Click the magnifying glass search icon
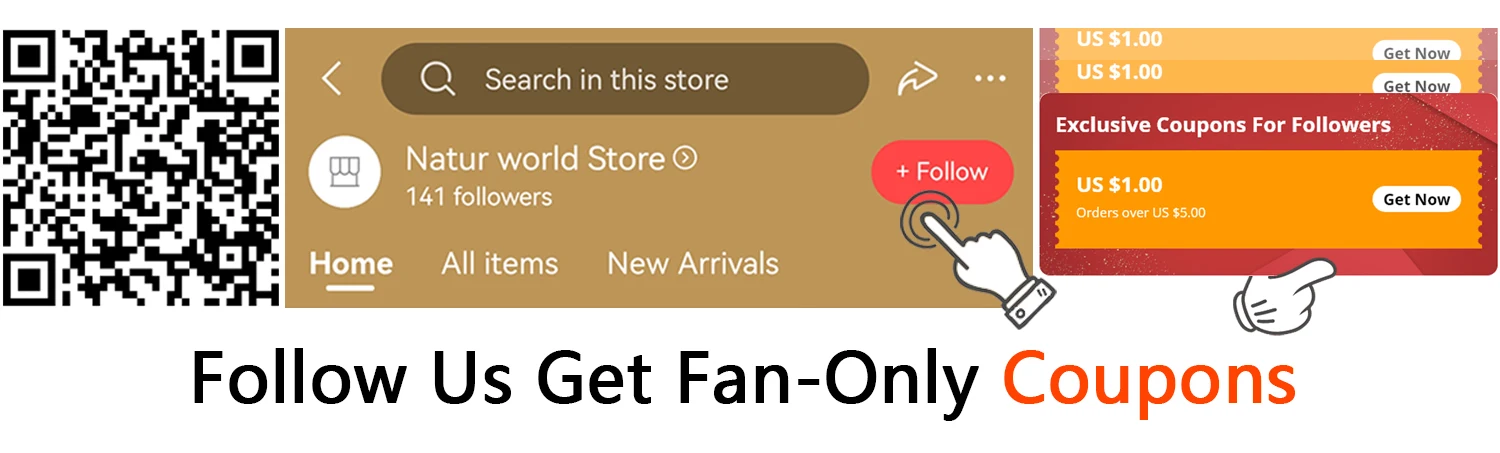Screen dimensions: 1500x453 pyautogui.click(x=437, y=79)
